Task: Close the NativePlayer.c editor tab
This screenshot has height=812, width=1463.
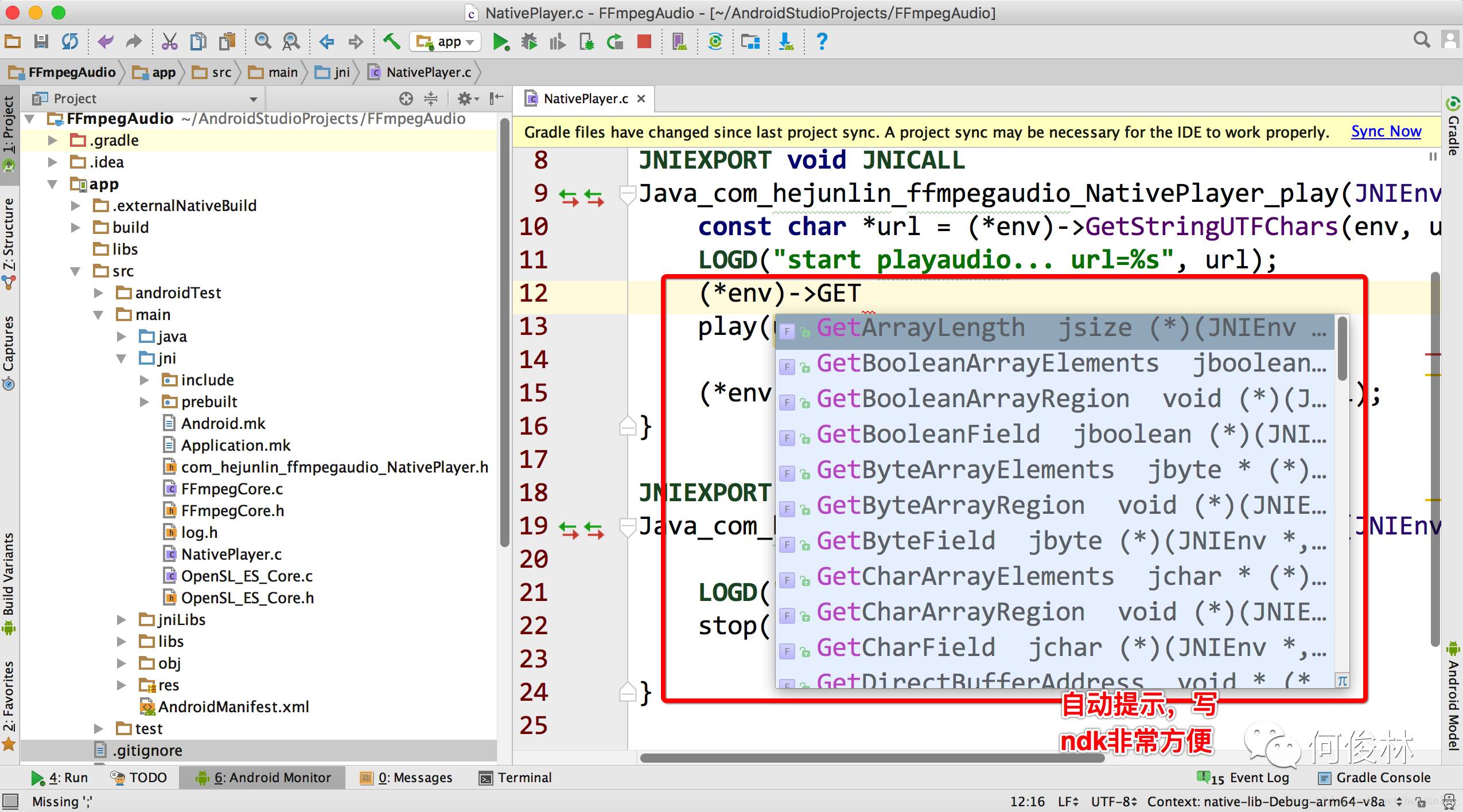Action: (x=641, y=99)
